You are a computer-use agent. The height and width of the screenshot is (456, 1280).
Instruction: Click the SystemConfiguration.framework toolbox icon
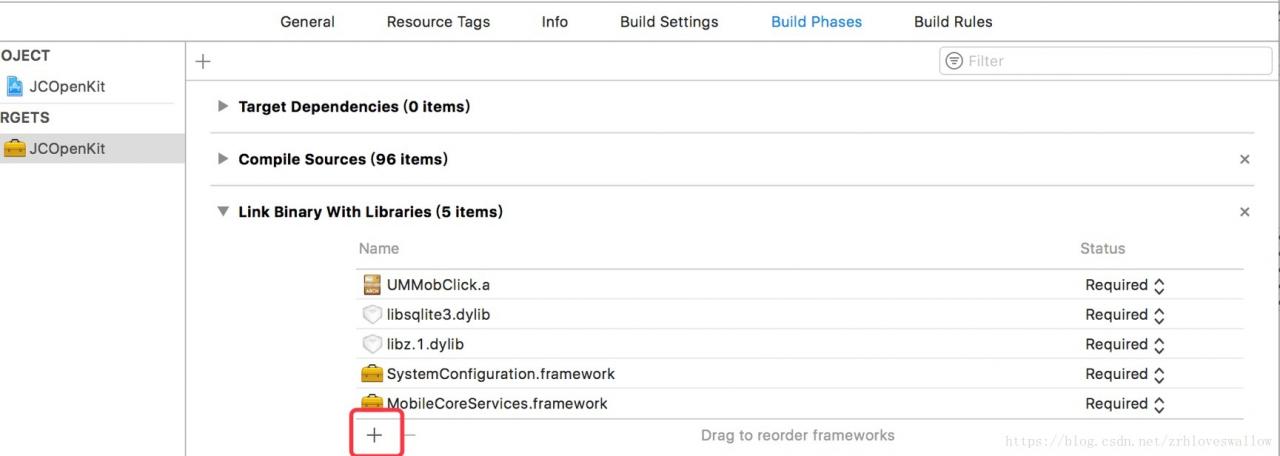point(373,374)
